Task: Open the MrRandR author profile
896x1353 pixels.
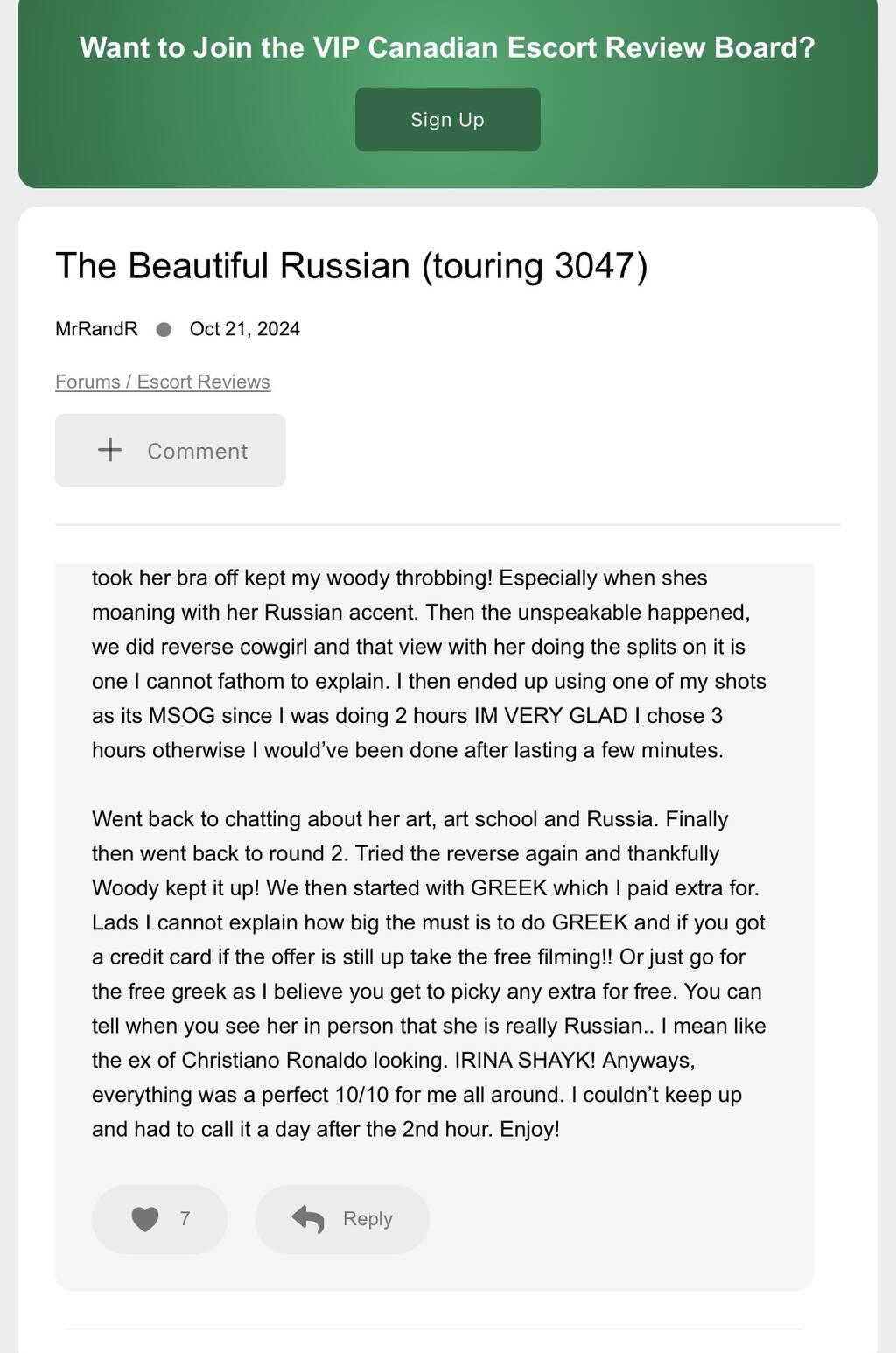Action: [x=96, y=329]
